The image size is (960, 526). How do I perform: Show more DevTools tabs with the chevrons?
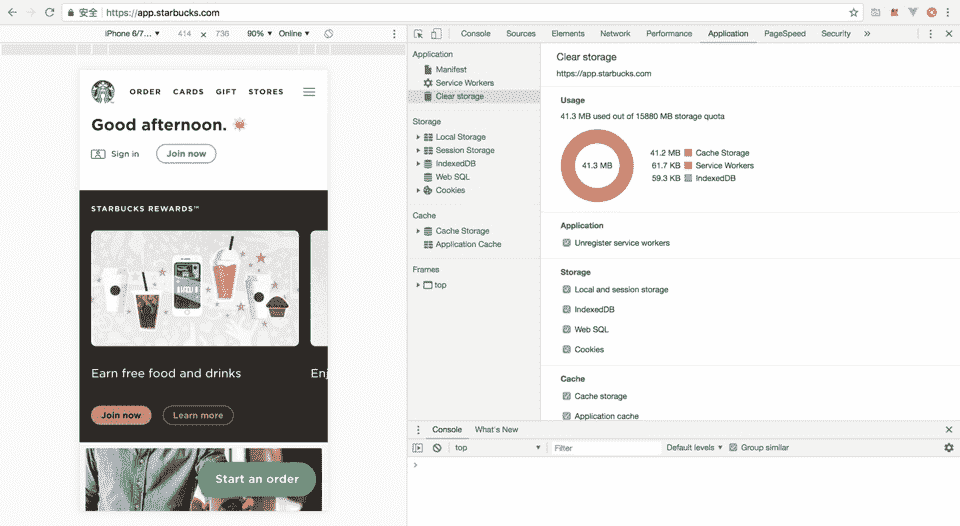click(x=867, y=34)
